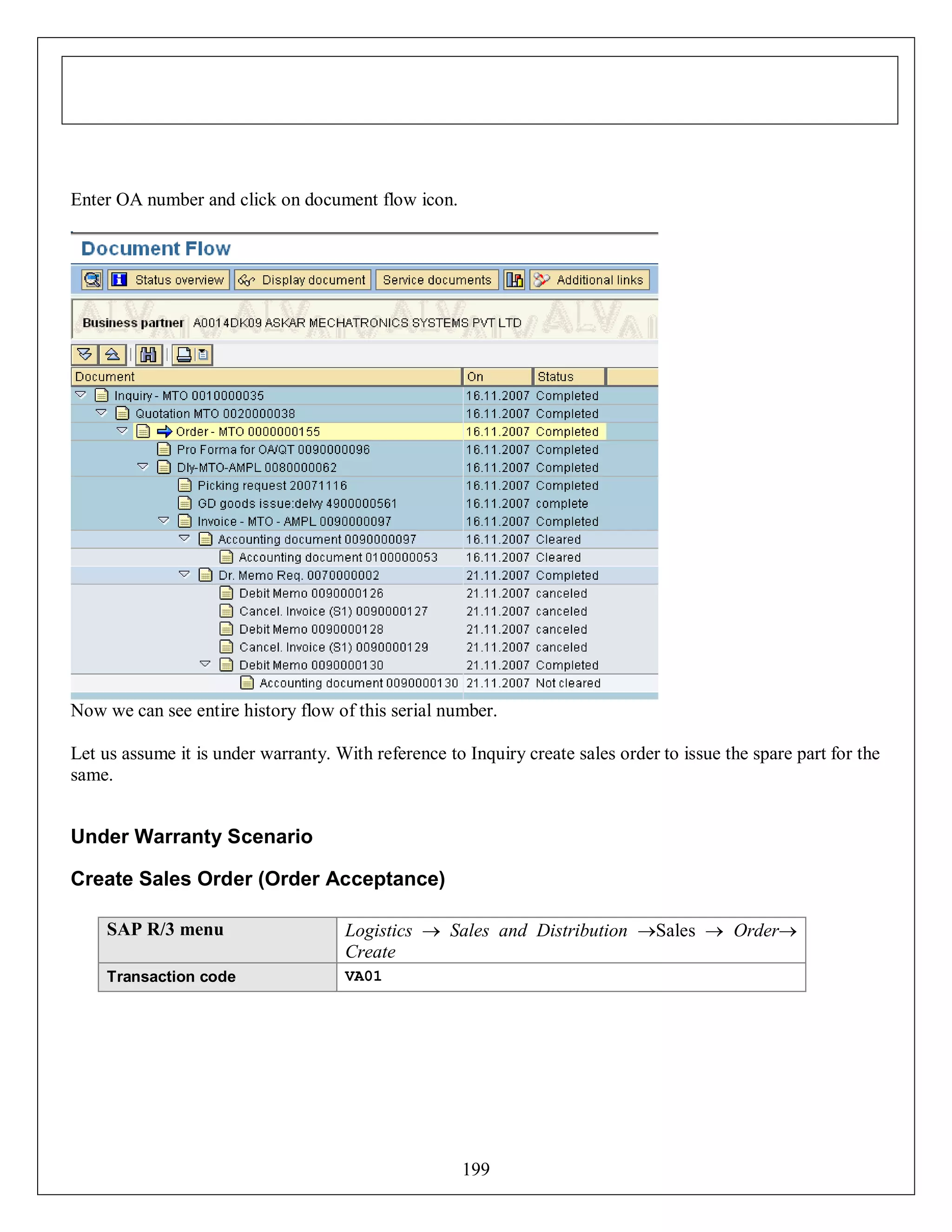
Task: Collapse the Quotation MTO 0020000038 node
Action: (101, 413)
